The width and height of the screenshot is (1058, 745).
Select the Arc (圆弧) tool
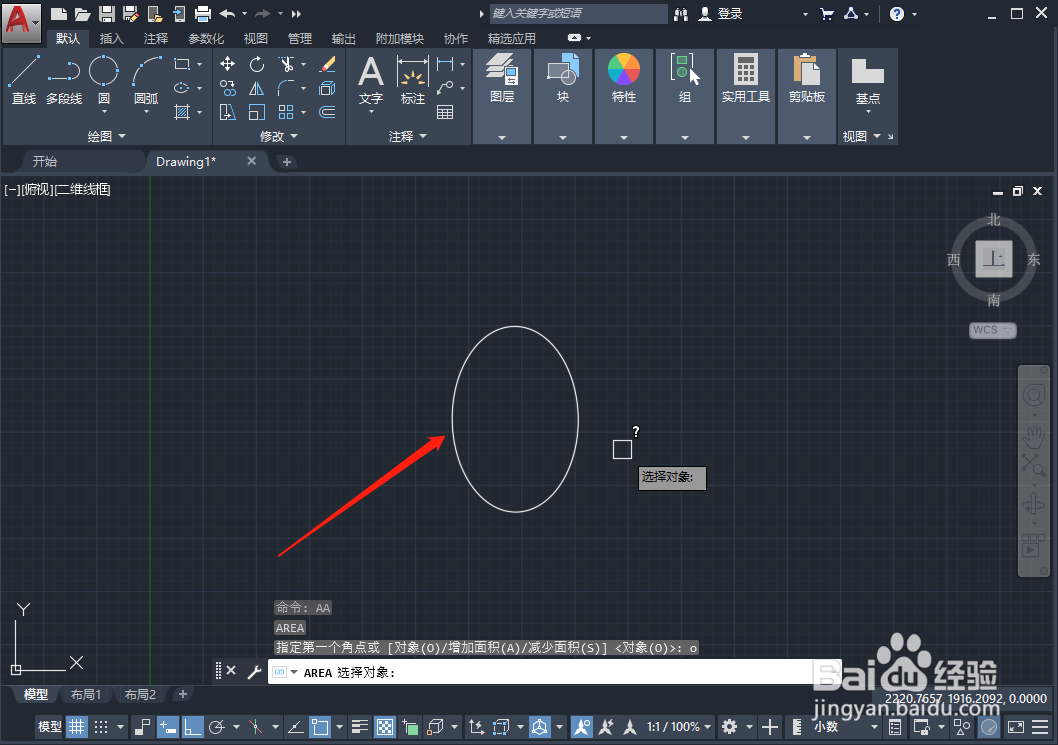pyautogui.click(x=146, y=80)
